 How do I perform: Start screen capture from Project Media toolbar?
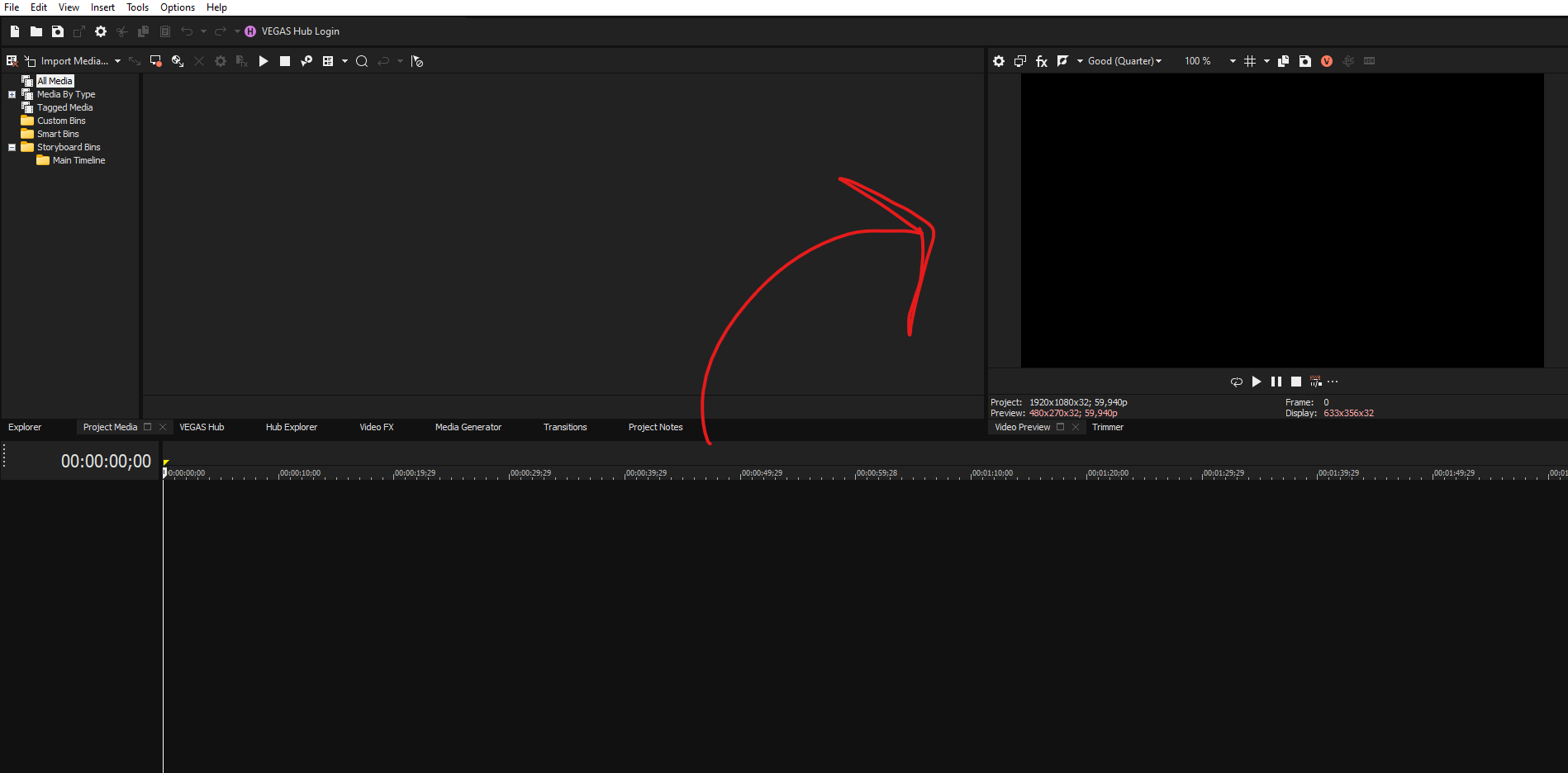[155, 61]
